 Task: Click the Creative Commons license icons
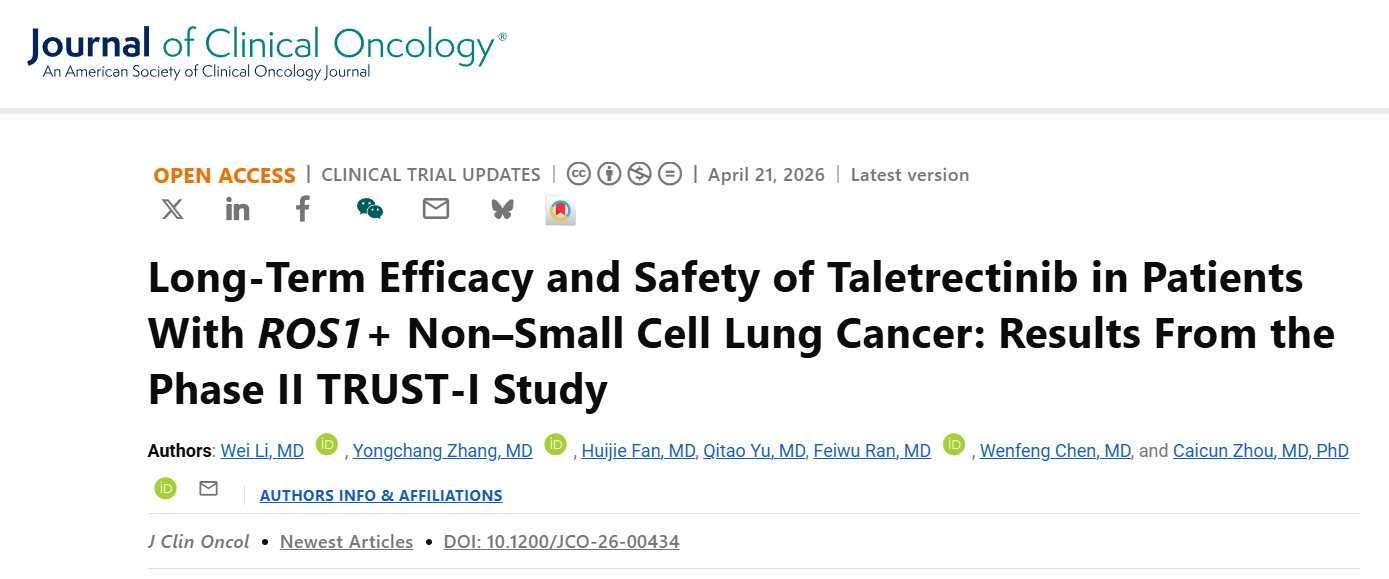coord(625,174)
